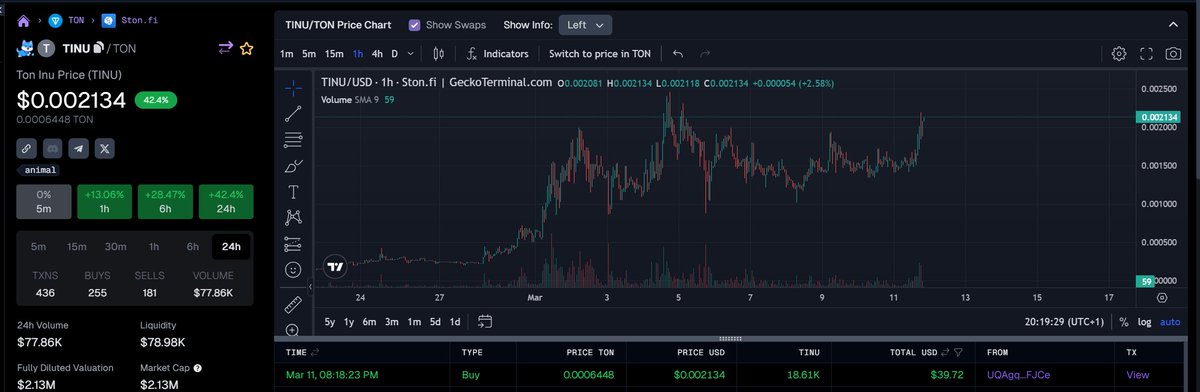Toggle auto scale mode
Viewport: 1200px width, 392px height.
[x=1170, y=322]
